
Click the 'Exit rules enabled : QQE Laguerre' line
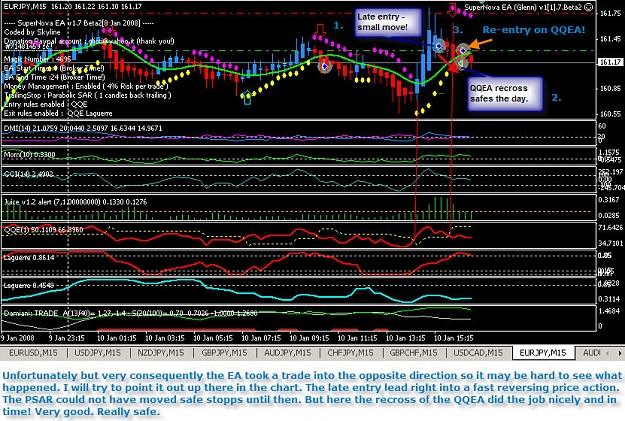tap(58, 113)
